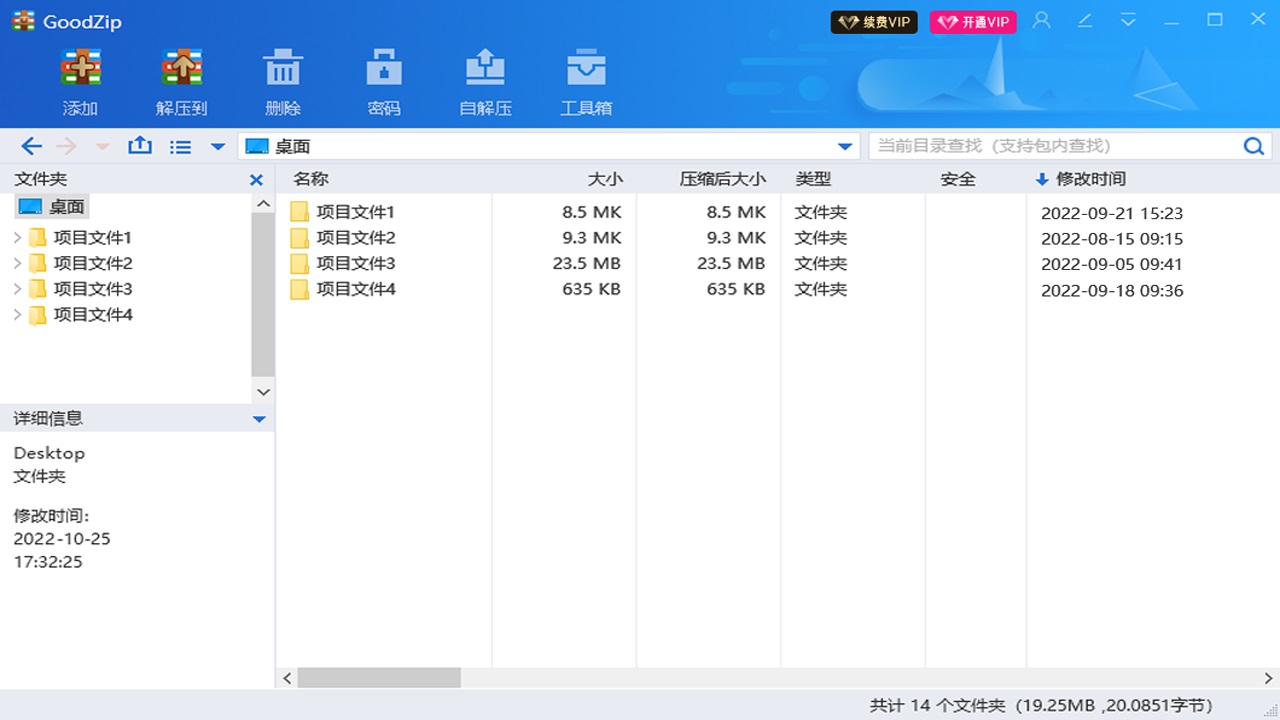Close the 文件夹 panel via its X

pos(256,179)
